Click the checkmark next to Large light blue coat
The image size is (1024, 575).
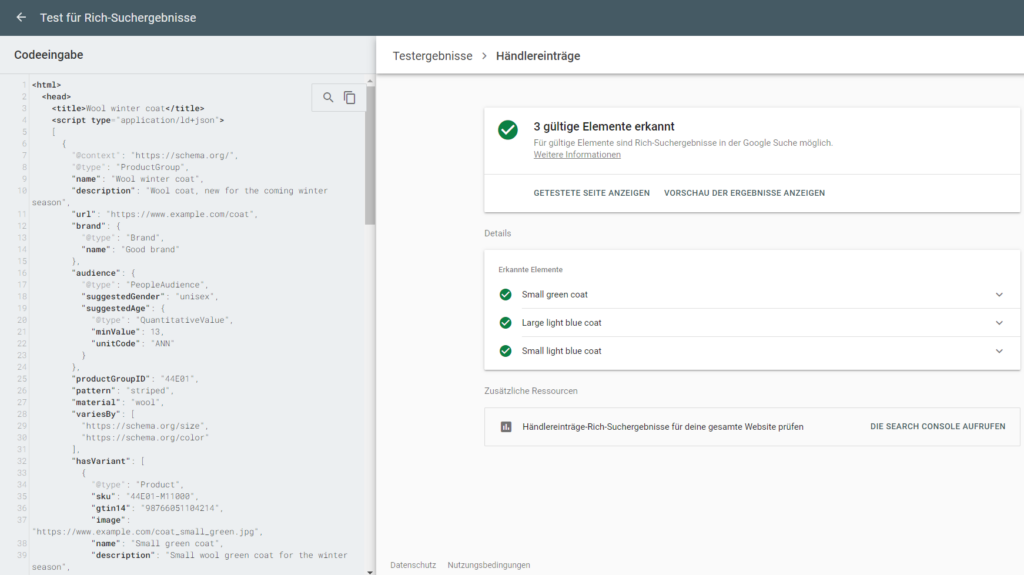click(505, 323)
